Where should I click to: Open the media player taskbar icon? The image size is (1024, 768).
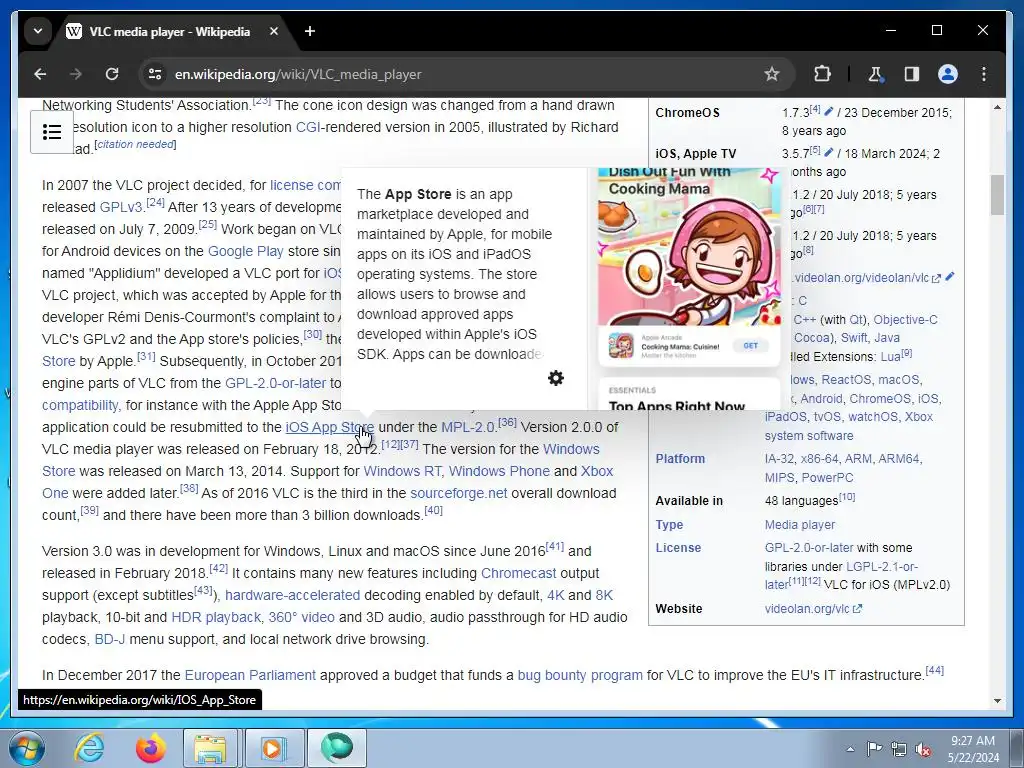(273, 748)
